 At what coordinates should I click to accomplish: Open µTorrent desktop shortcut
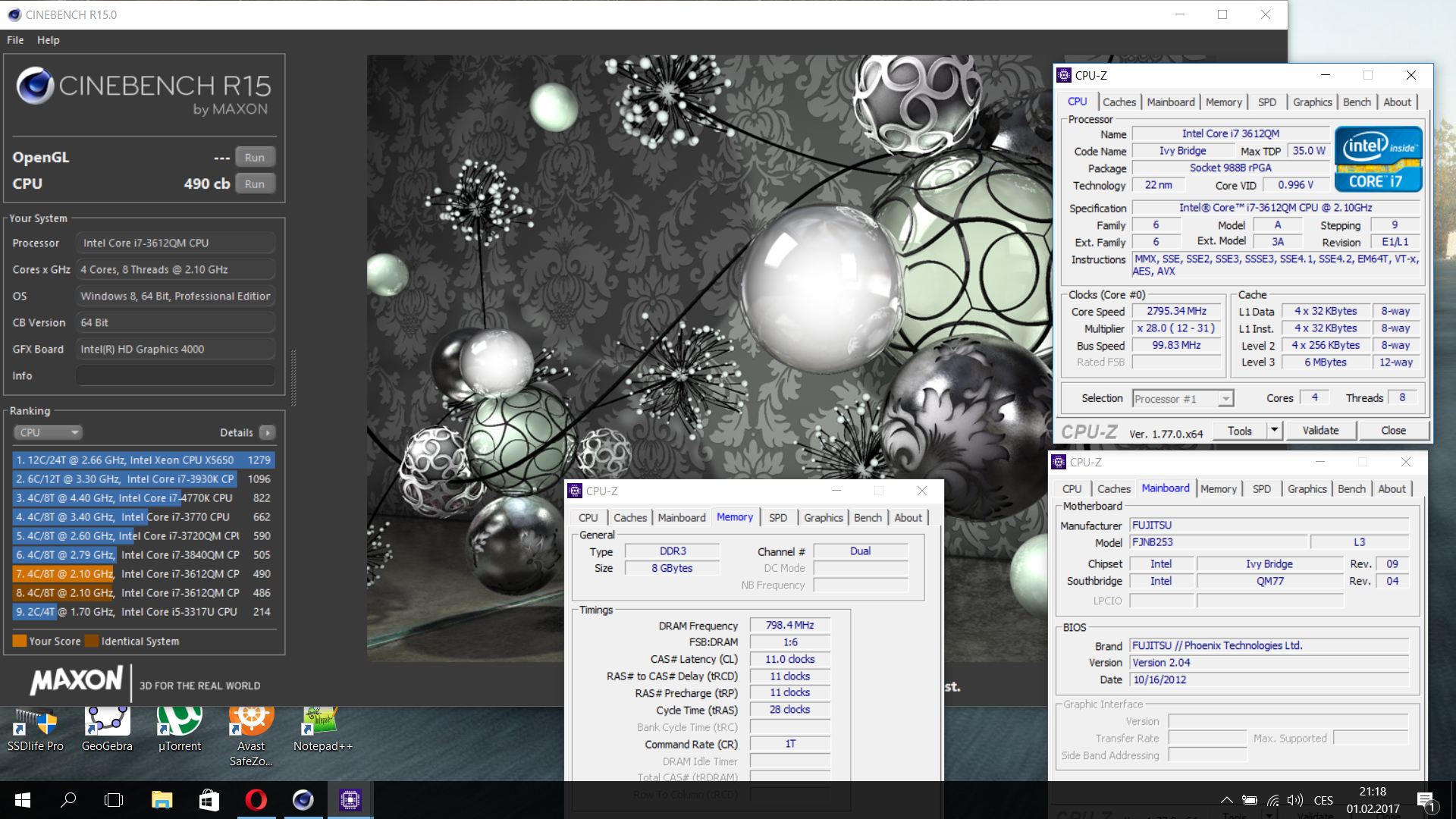coord(180,730)
